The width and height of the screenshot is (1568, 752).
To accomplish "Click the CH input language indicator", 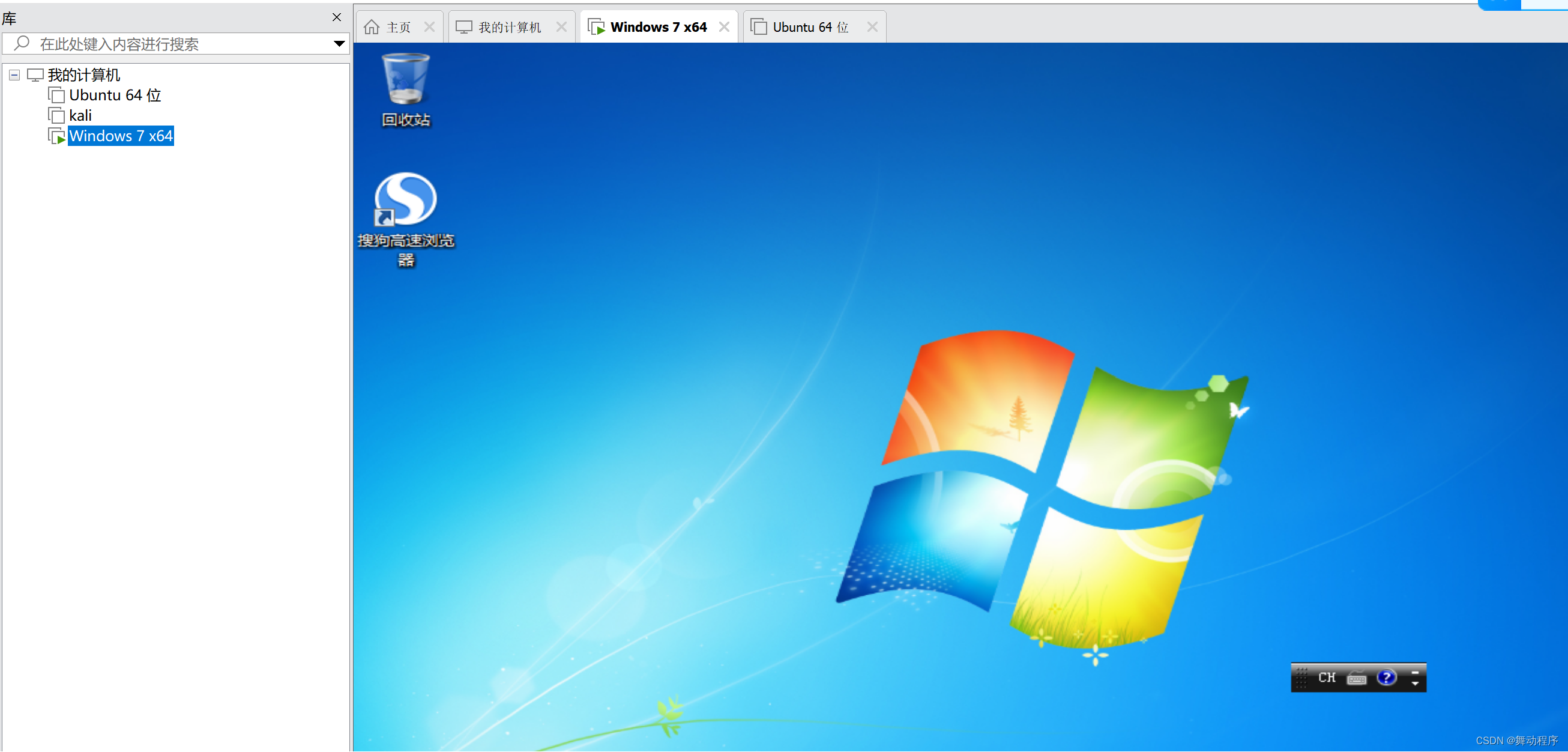I will click(x=1327, y=678).
